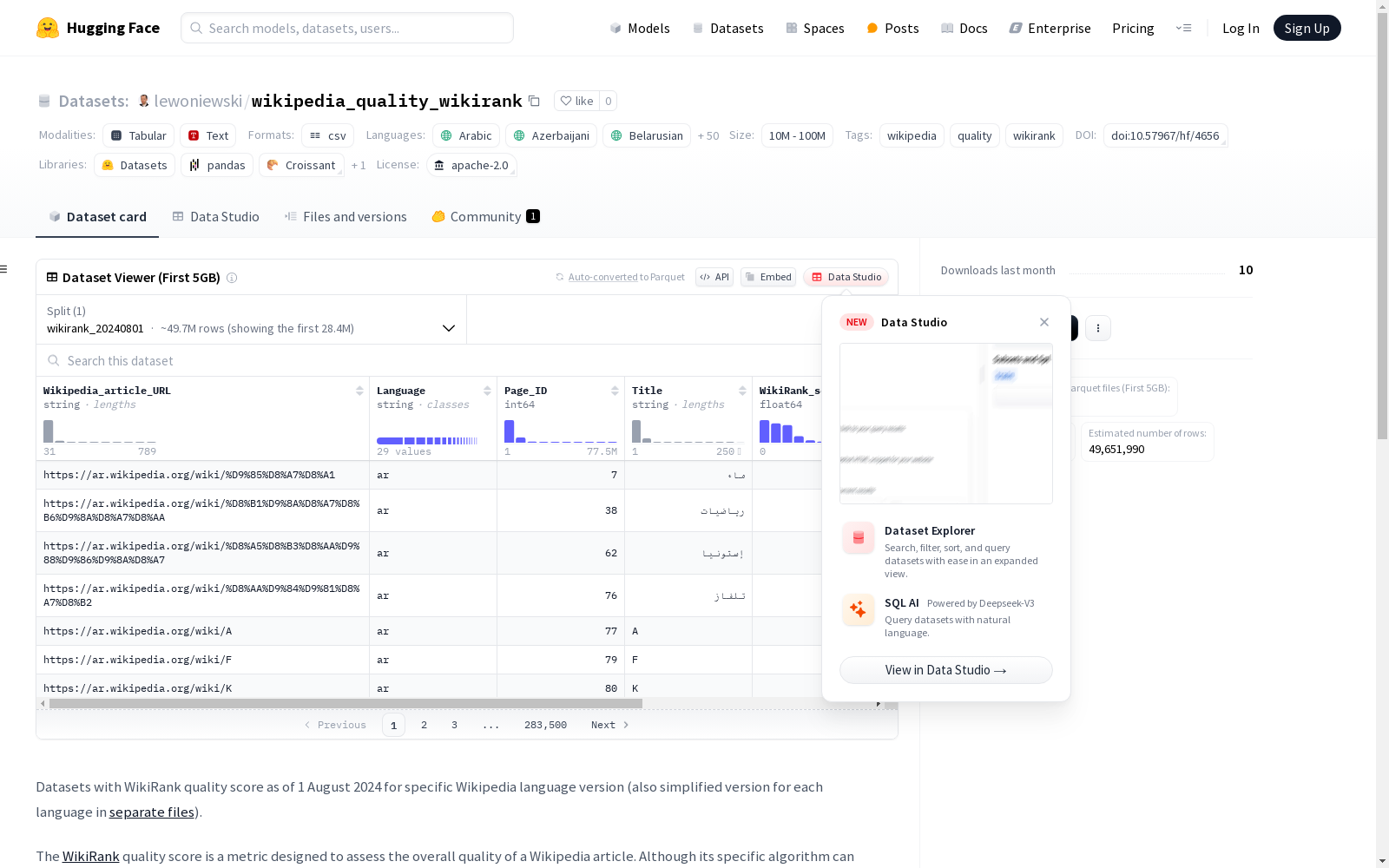Click the apache-2.0 license tag
The width and height of the screenshot is (1389, 868).
pyautogui.click(x=471, y=165)
